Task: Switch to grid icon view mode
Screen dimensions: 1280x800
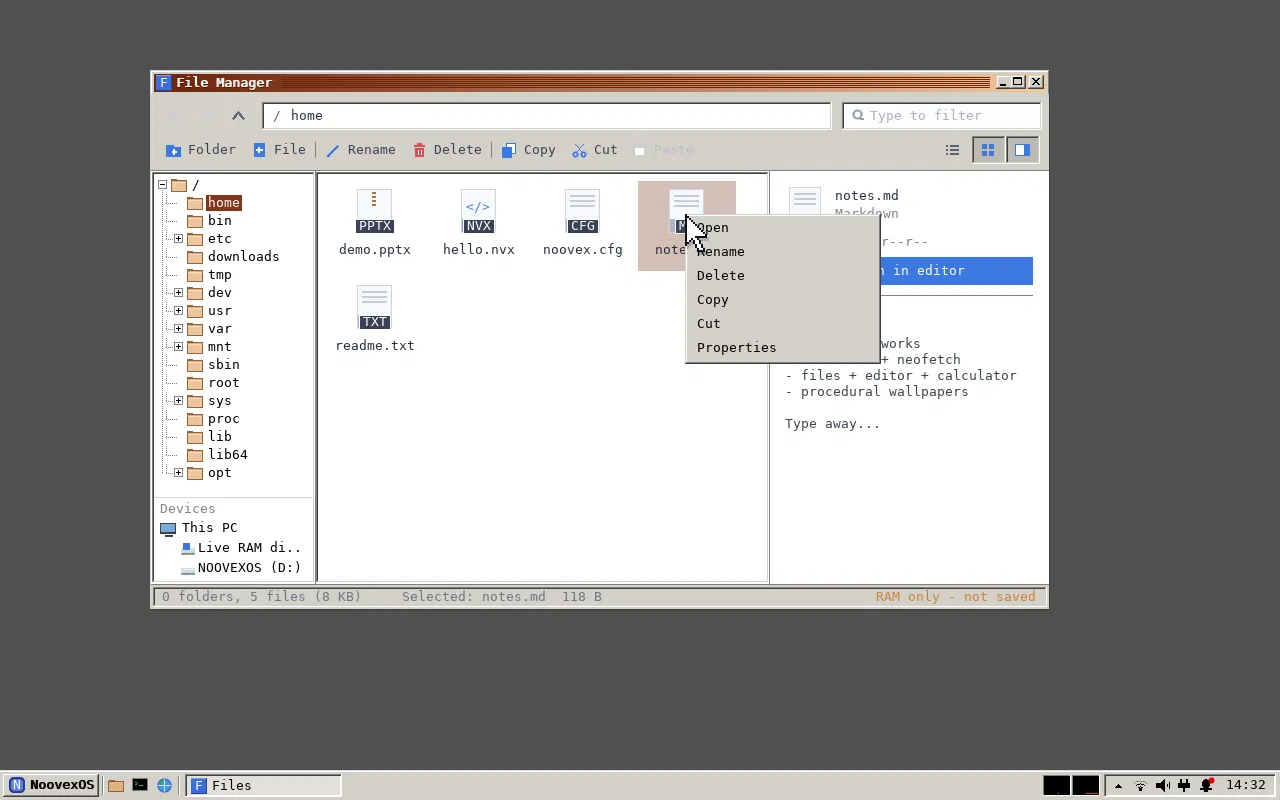Action: pyautogui.click(x=988, y=150)
